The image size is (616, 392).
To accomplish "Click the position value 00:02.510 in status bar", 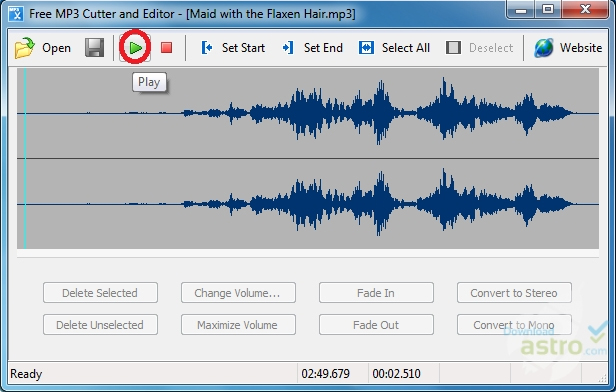I will click(396, 374).
